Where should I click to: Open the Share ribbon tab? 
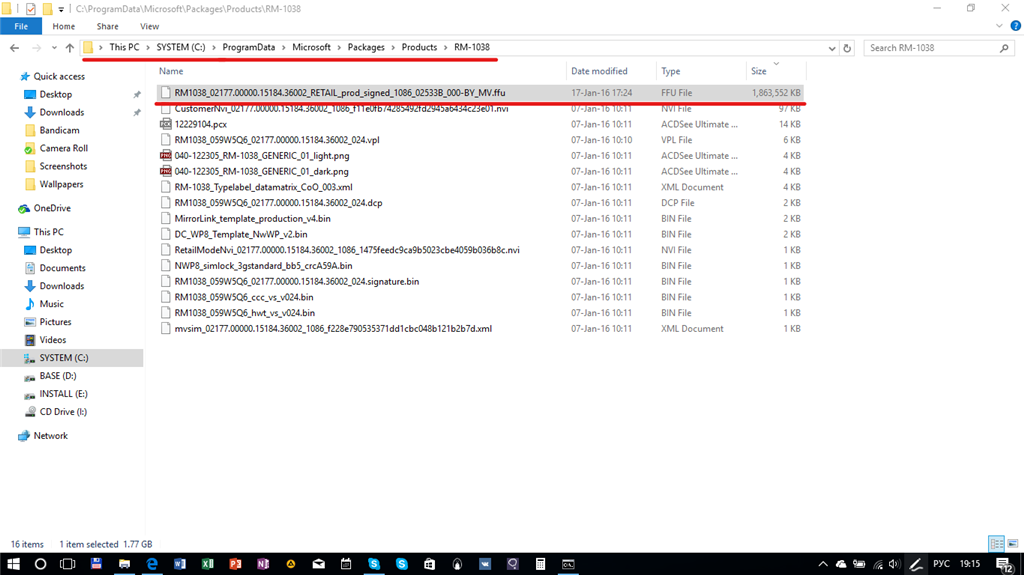click(107, 26)
